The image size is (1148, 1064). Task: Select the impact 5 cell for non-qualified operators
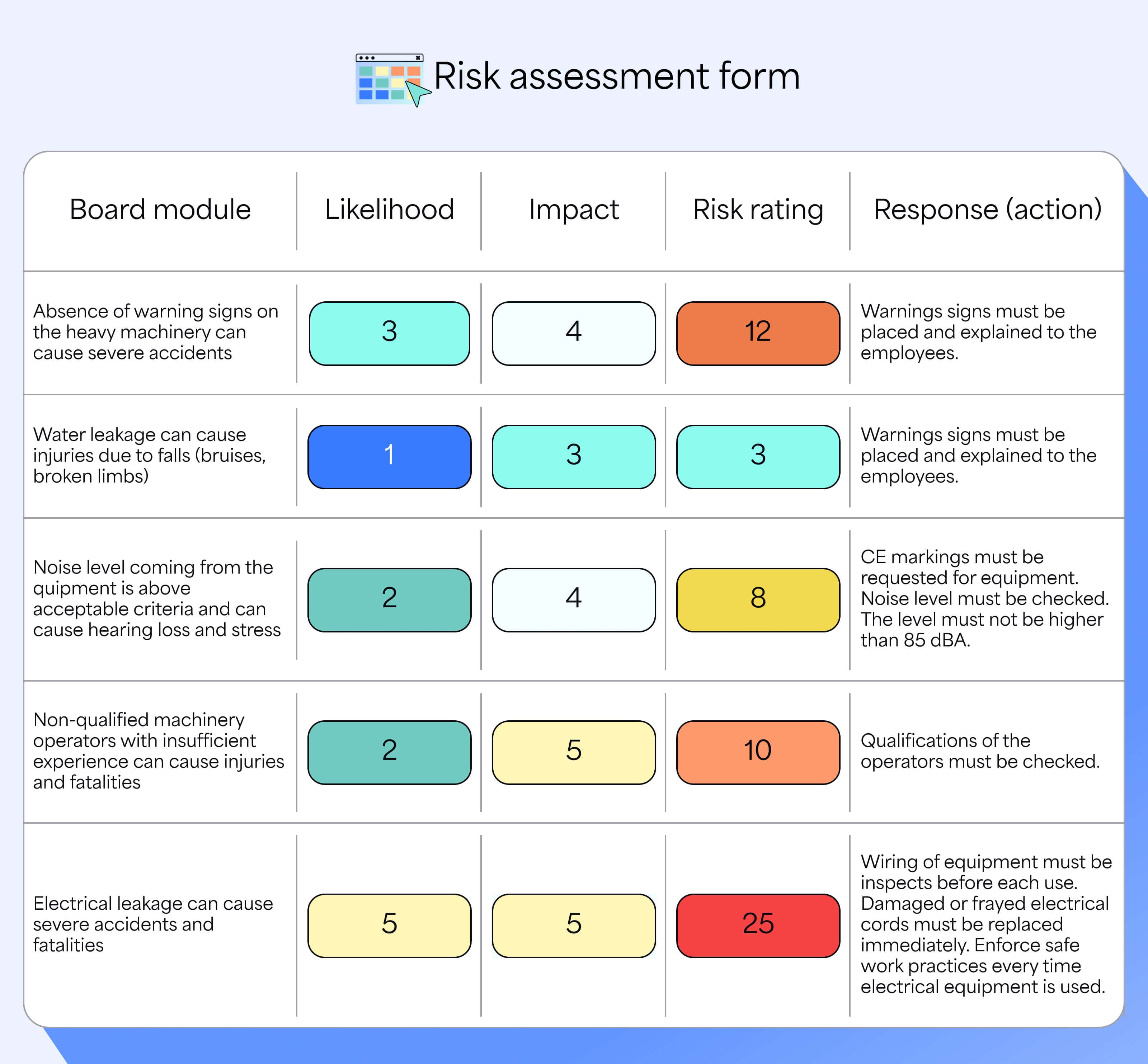(573, 752)
